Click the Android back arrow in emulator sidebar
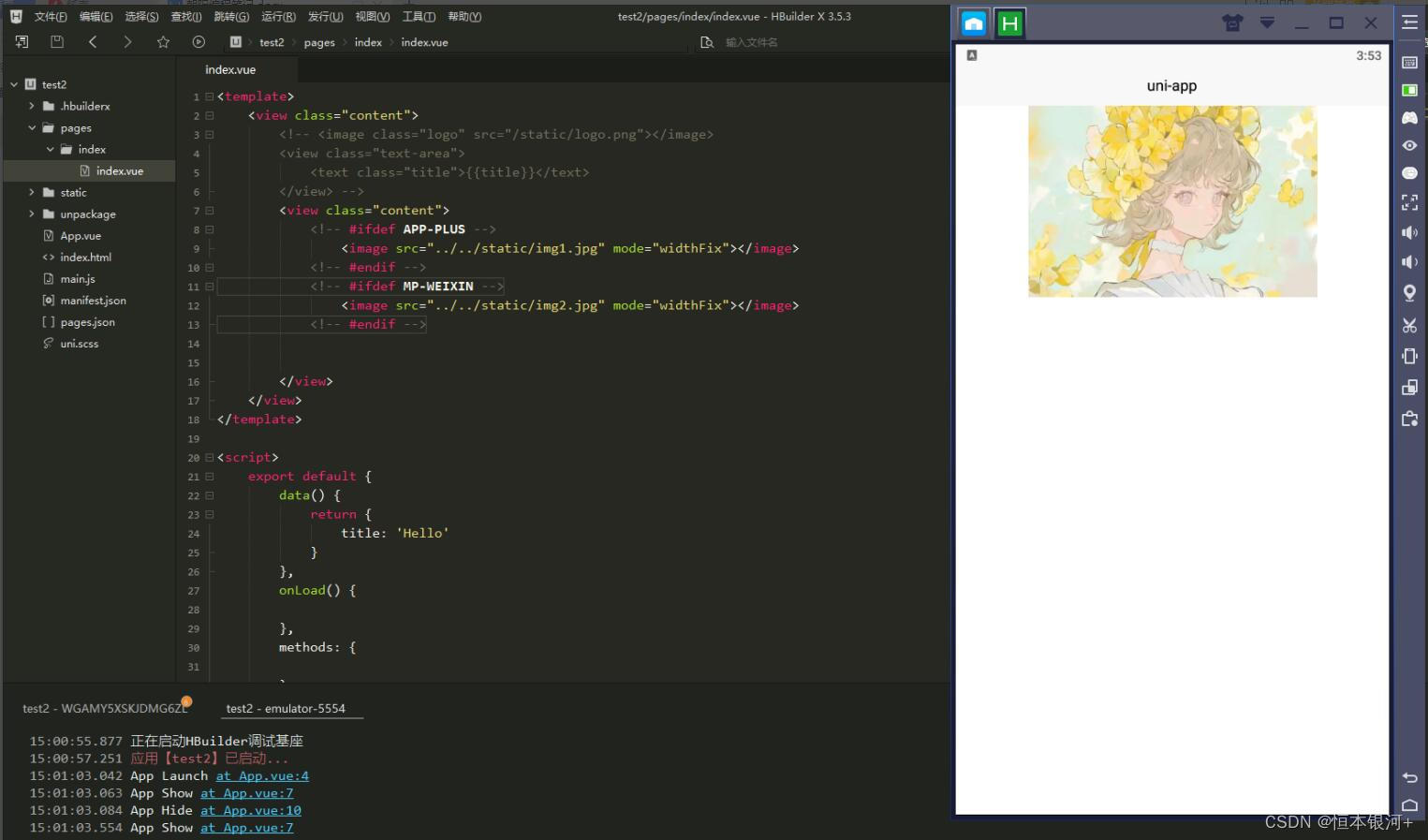Screen dimensions: 1428x840 click(1409, 777)
